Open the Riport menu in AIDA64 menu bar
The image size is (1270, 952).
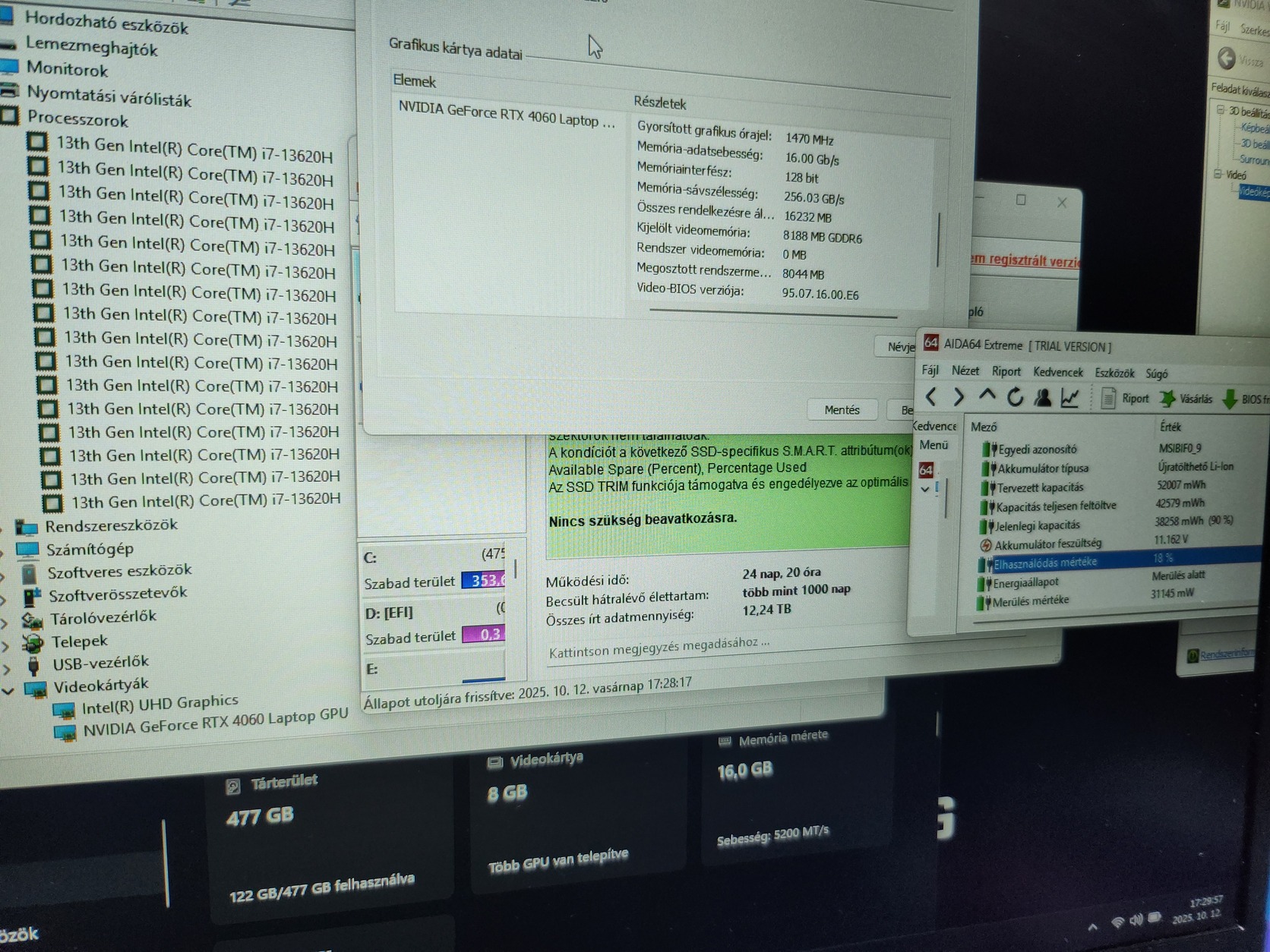pos(1006,371)
